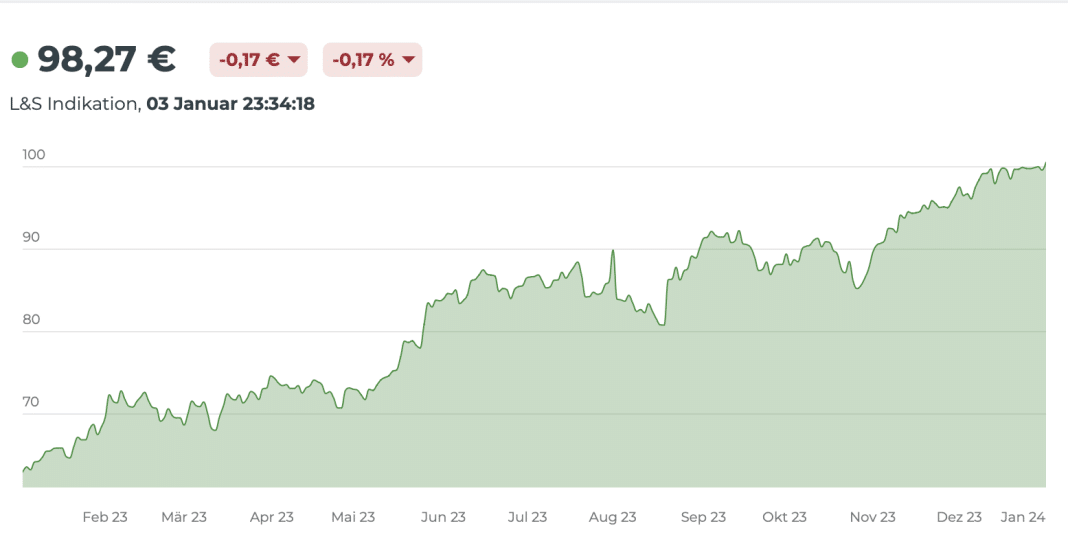Click the -0,17 % change value text
The image size is (1068, 539).
(364, 60)
